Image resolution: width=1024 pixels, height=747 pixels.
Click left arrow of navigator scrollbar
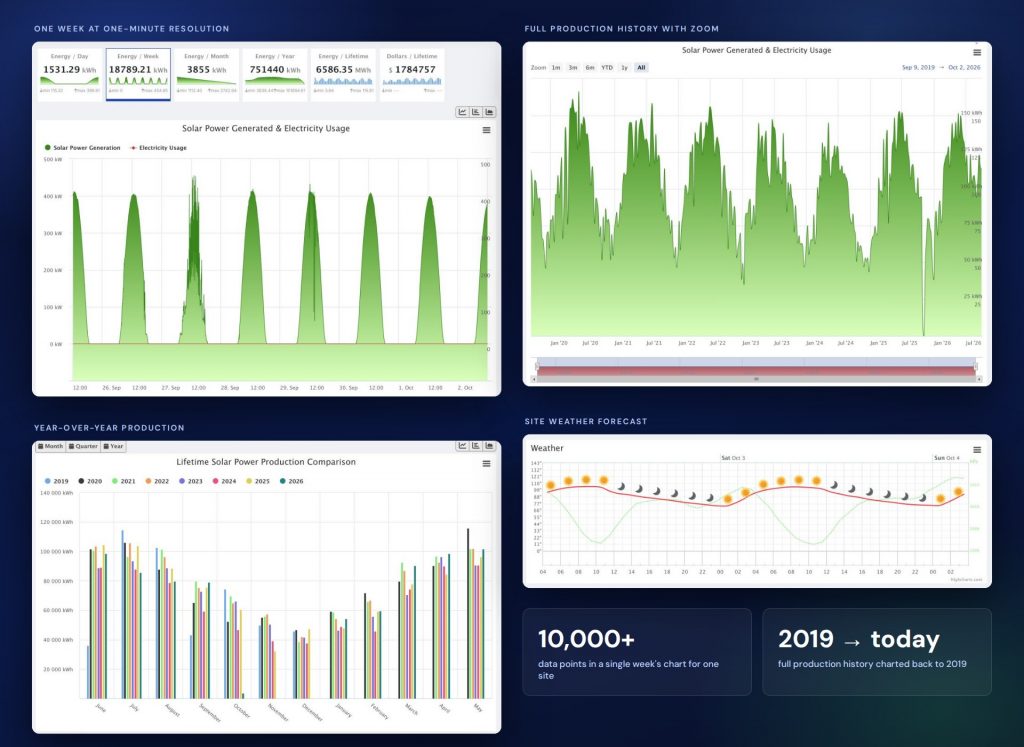(x=535, y=379)
